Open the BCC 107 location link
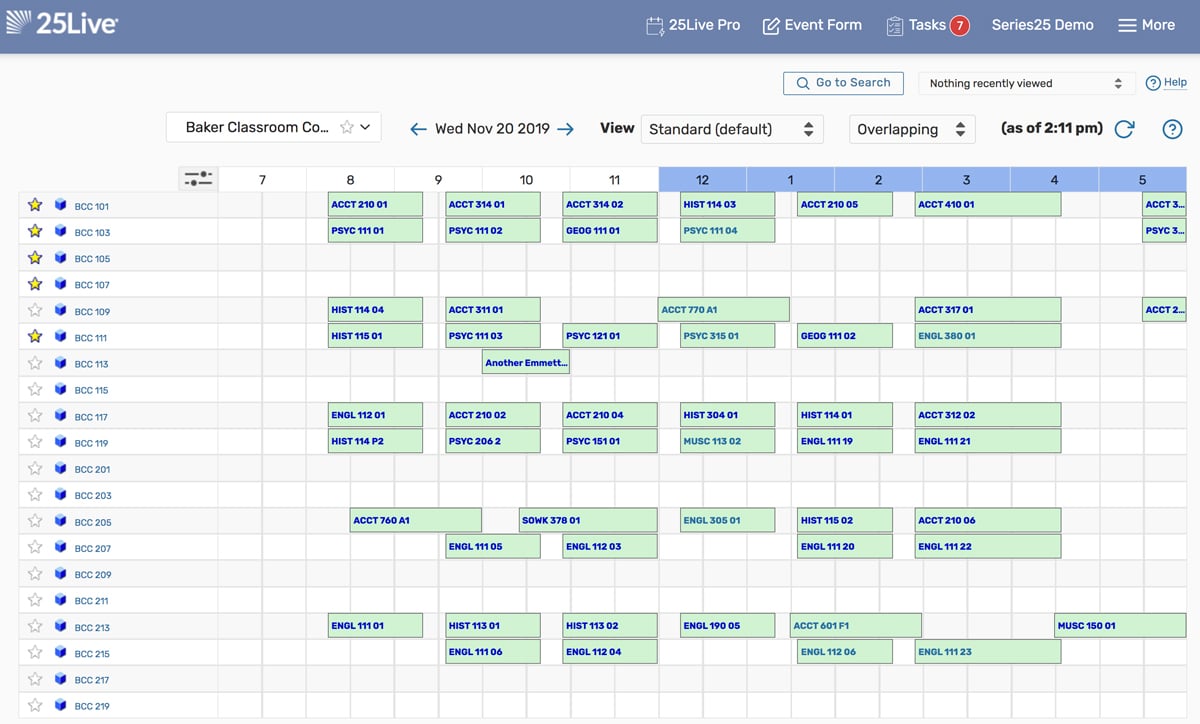Viewport: 1200px width, 724px height. coord(92,285)
